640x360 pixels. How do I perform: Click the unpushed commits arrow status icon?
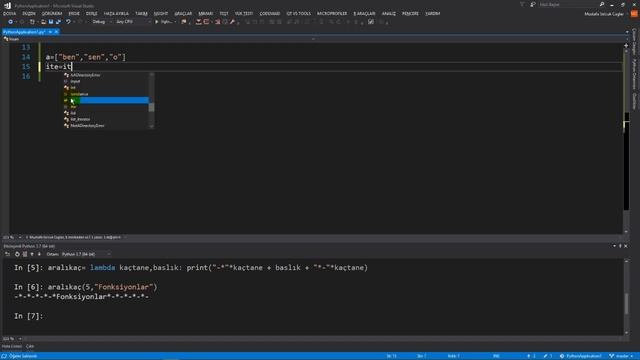[531, 356]
